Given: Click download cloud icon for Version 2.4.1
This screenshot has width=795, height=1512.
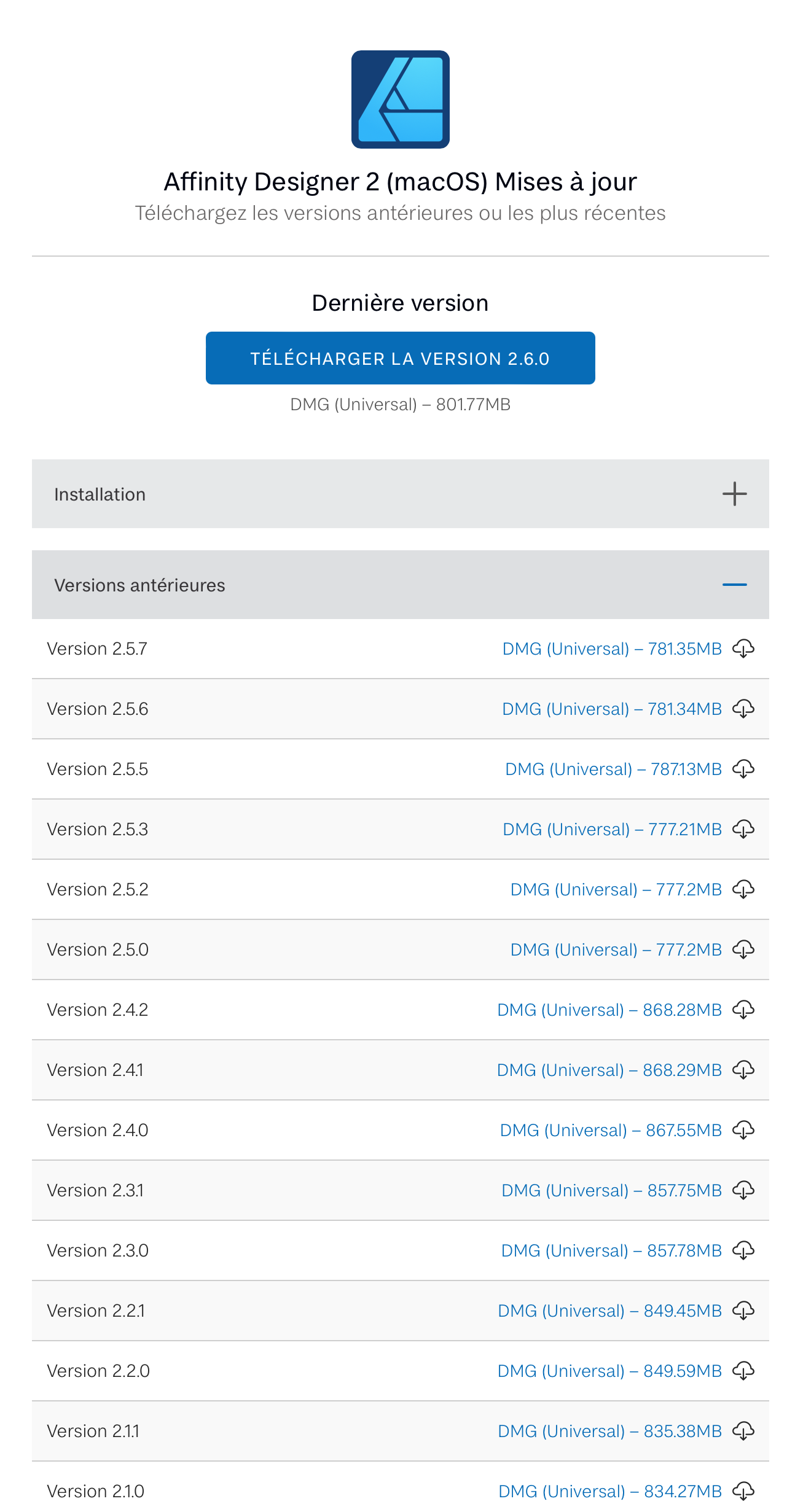Looking at the screenshot, I should pos(743,1070).
